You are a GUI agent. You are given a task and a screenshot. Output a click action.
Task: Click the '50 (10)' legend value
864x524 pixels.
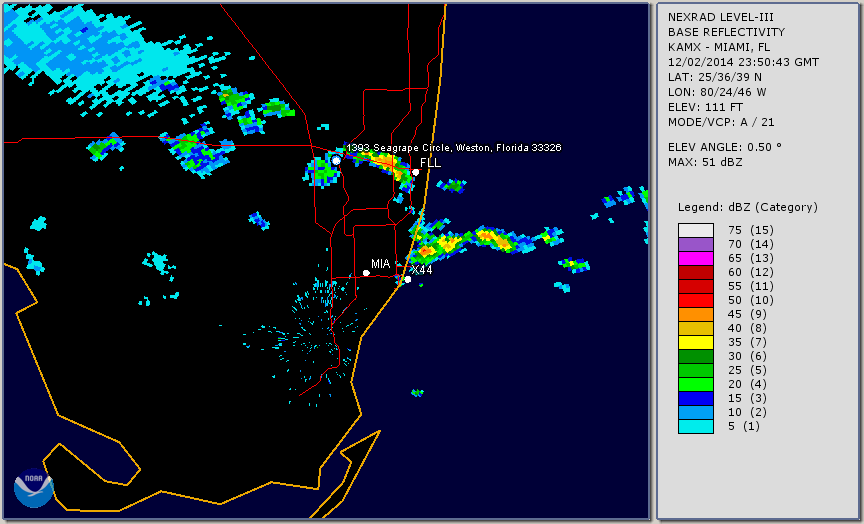[x=750, y=300]
